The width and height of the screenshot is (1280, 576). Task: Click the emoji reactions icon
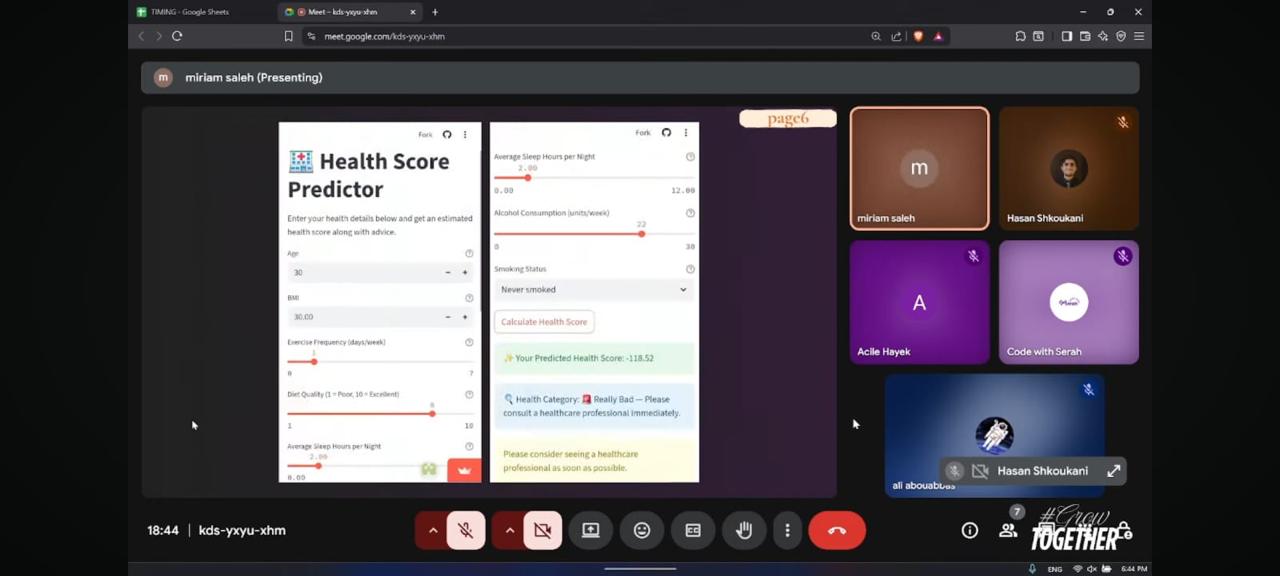pos(641,530)
